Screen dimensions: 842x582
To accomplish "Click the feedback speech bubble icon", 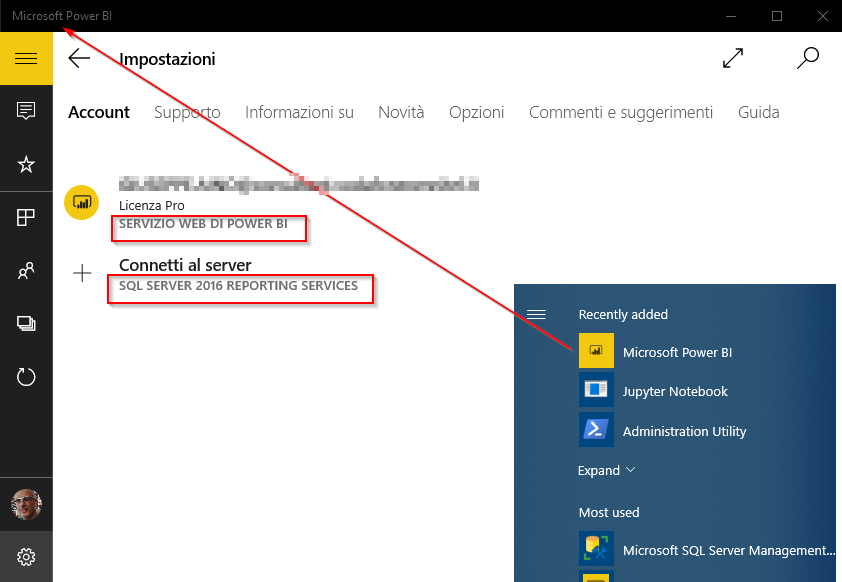I will pos(26,110).
